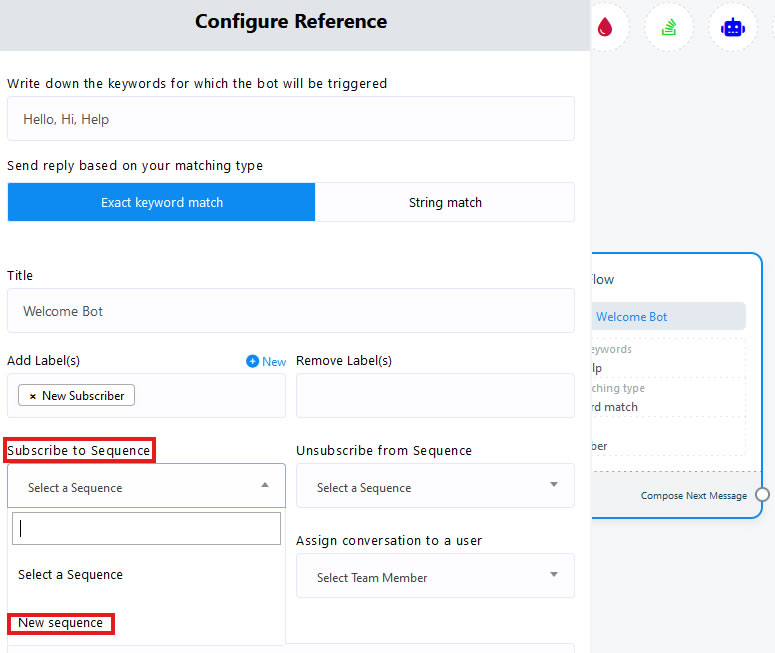Click the Compose Next Message connector circle
The width and height of the screenshot is (775, 653).
coord(762,494)
